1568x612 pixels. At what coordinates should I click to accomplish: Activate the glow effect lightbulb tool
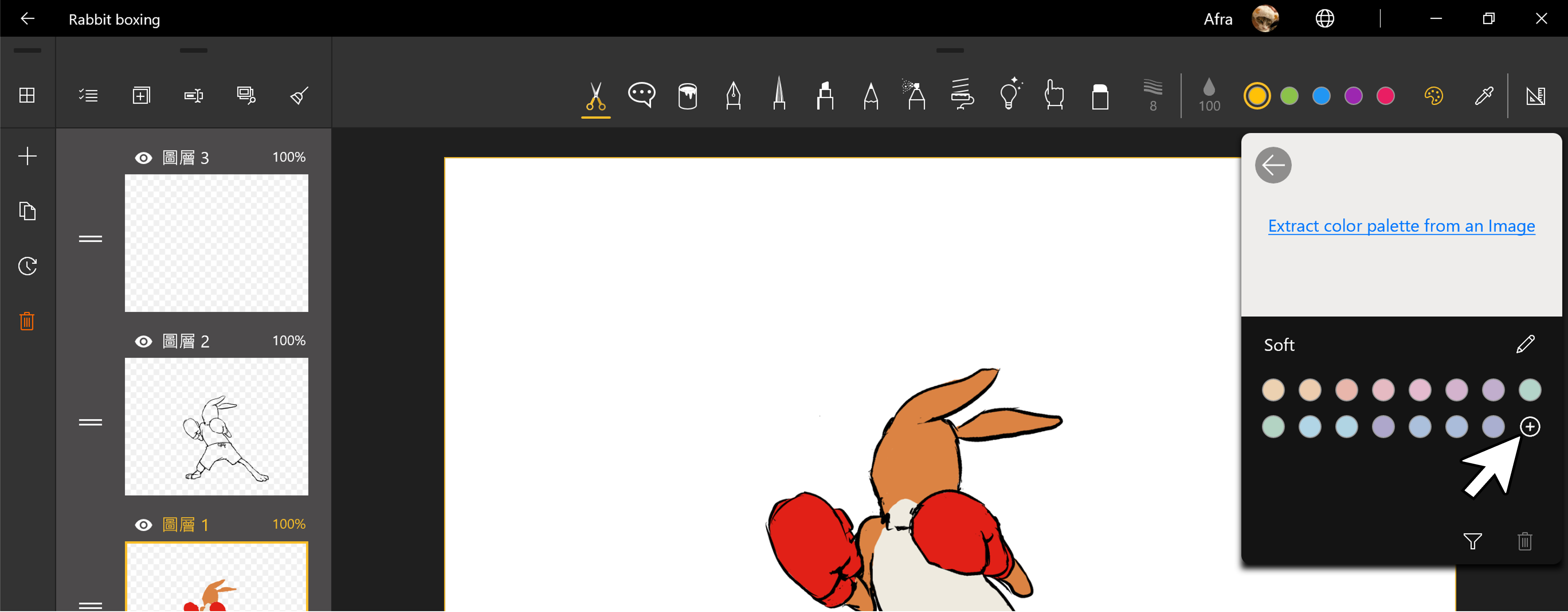tap(1010, 96)
